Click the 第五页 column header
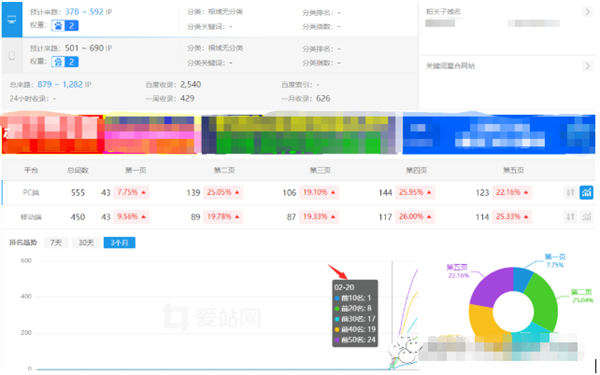 513,170
